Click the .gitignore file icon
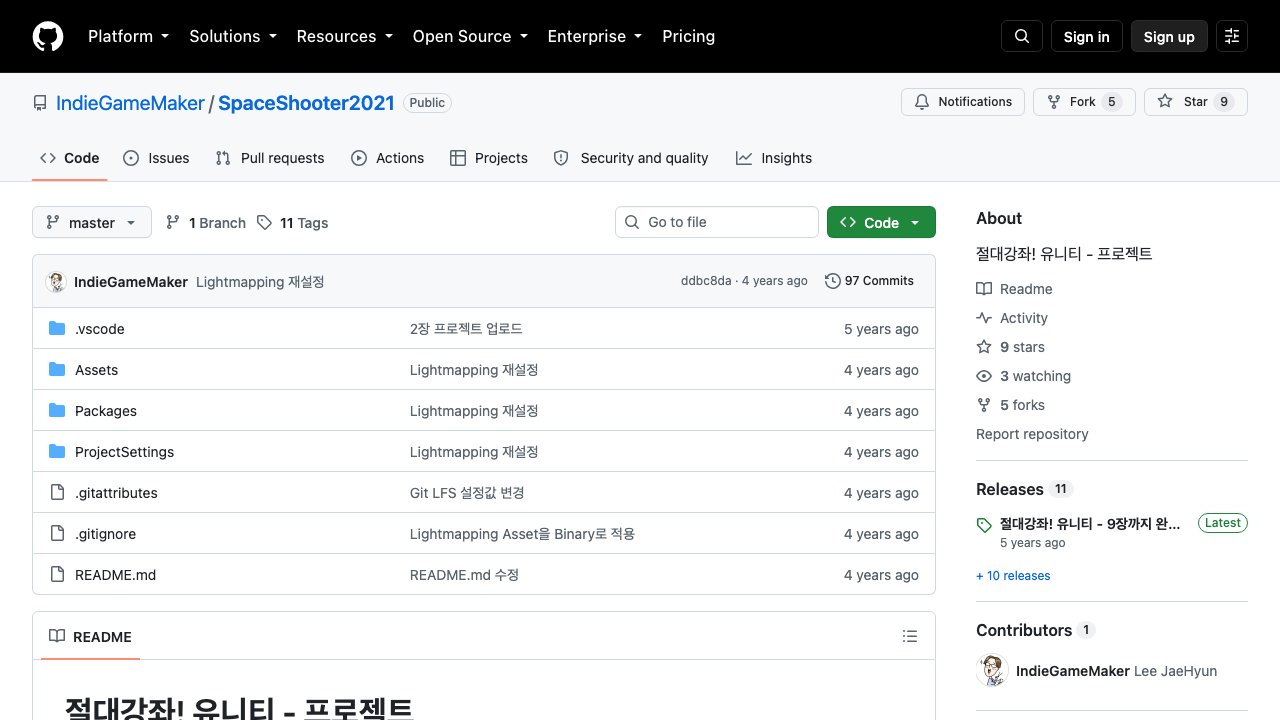1280x720 pixels. click(57, 534)
